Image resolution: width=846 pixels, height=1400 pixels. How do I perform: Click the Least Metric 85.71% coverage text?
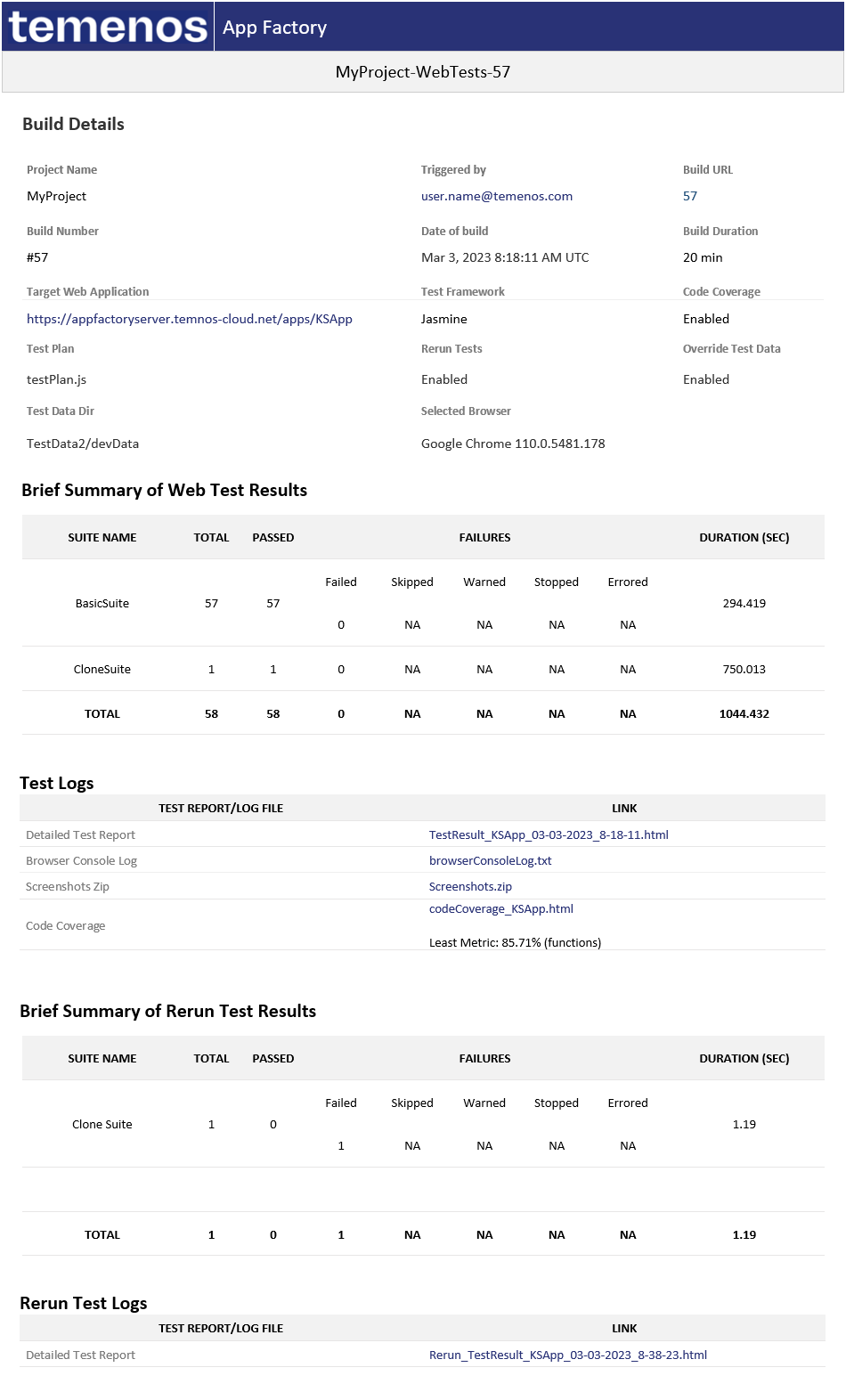click(515, 943)
